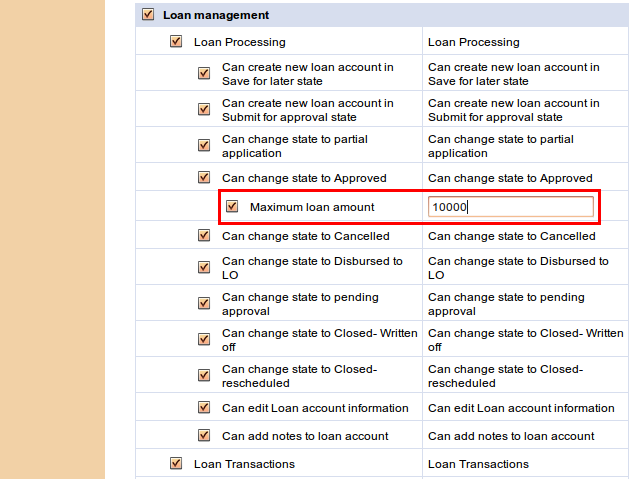Toggle the Loan Processing checkbox
636x479 pixels.
pyautogui.click(x=176, y=42)
